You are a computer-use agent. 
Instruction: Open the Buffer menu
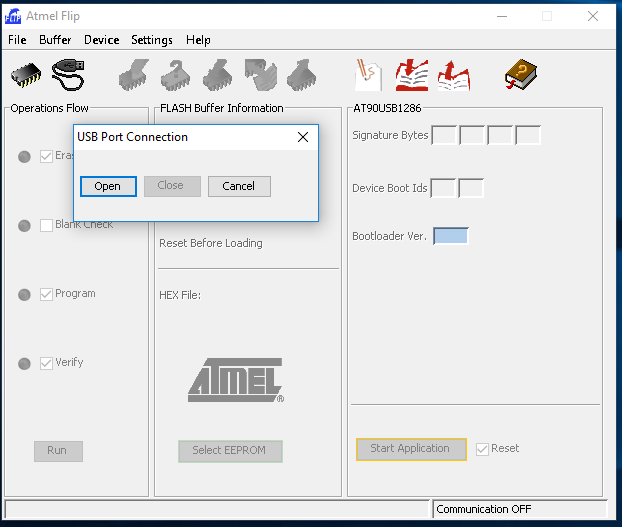(x=55, y=40)
